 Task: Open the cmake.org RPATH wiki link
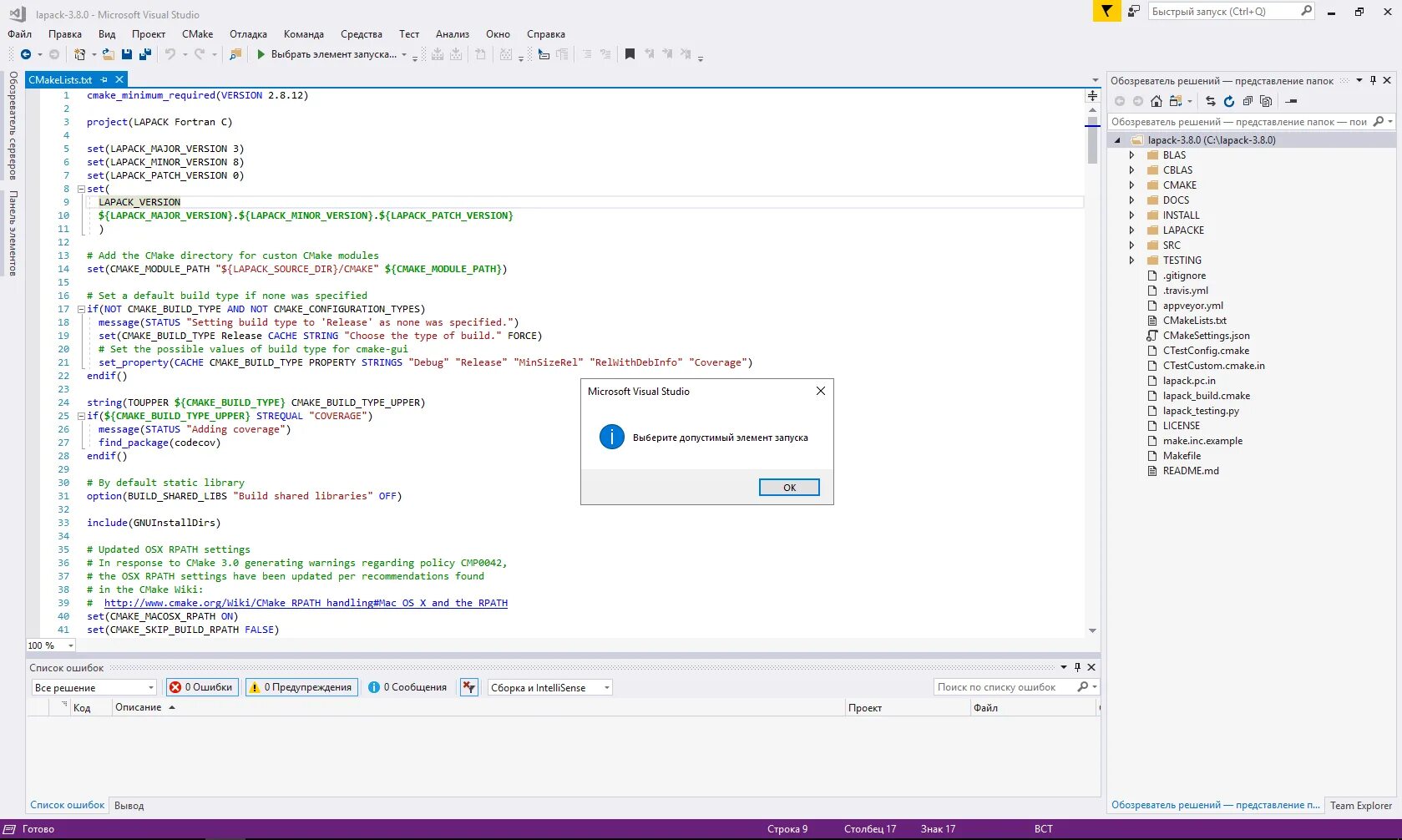point(306,603)
